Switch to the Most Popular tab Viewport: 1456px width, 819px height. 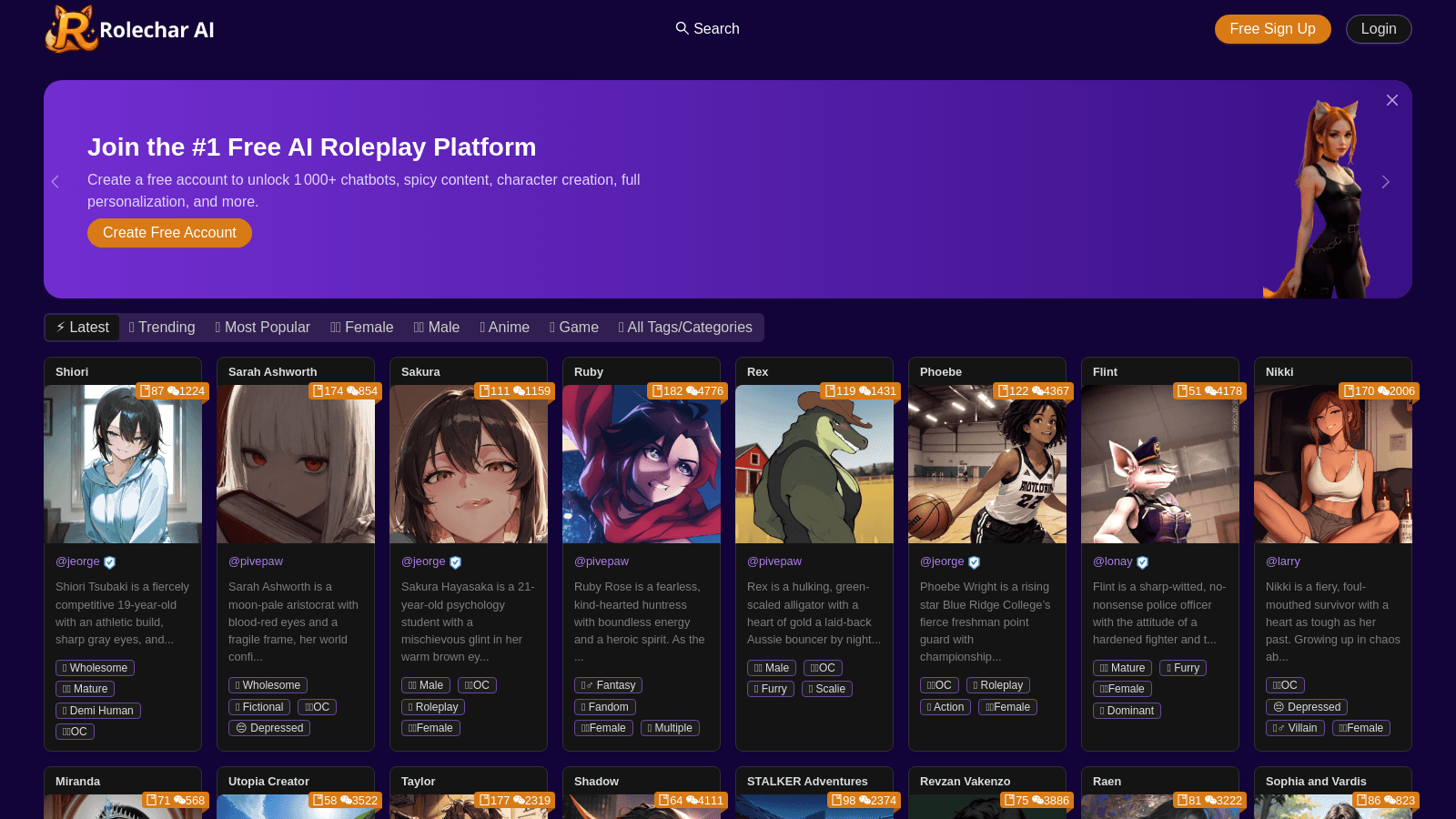263,328
